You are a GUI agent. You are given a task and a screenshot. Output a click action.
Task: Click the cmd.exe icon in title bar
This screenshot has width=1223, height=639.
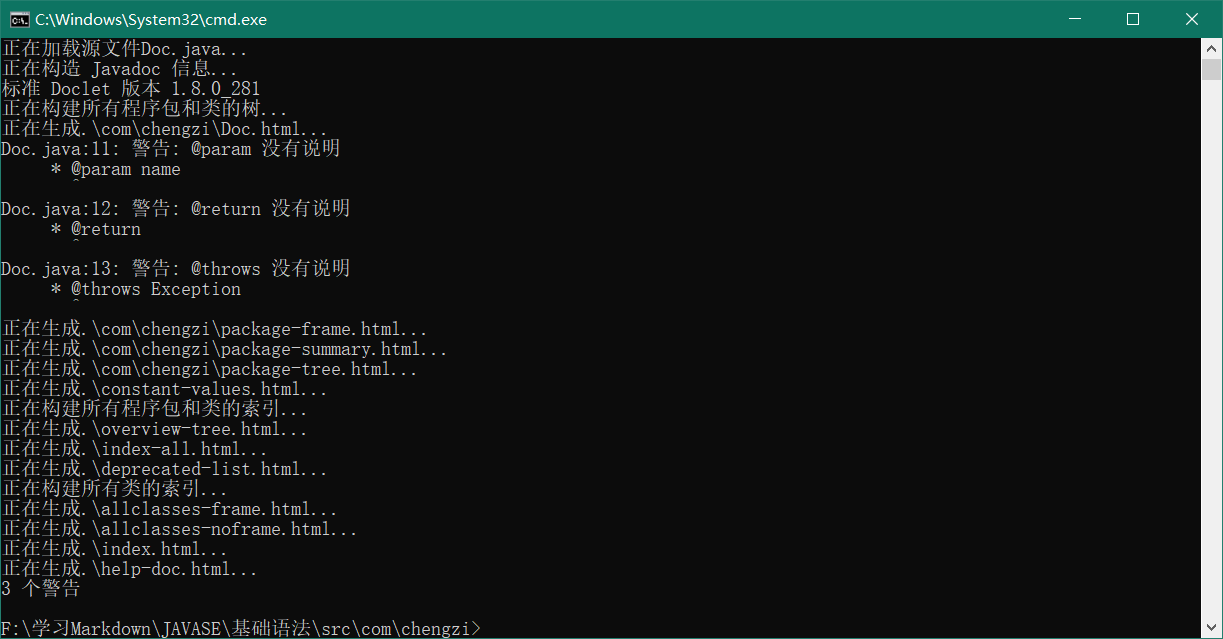click(19, 19)
